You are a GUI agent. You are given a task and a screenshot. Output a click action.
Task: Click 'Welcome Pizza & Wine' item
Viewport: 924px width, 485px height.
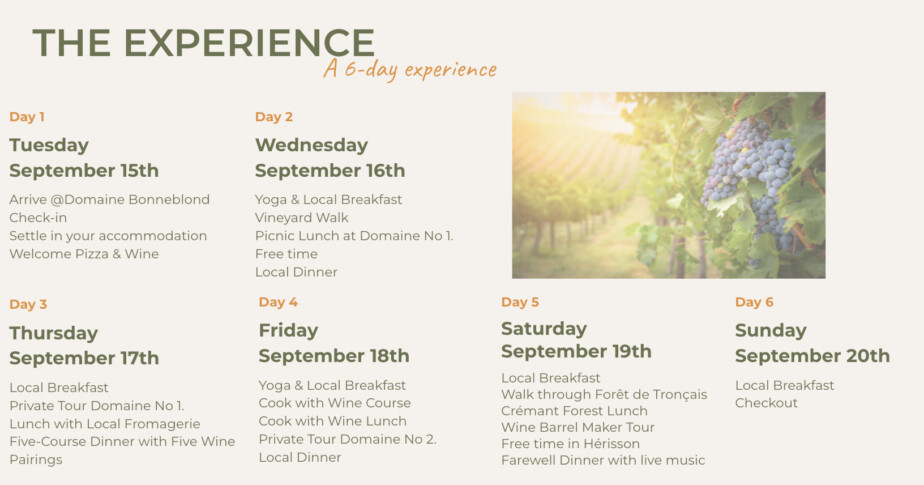point(84,254)
